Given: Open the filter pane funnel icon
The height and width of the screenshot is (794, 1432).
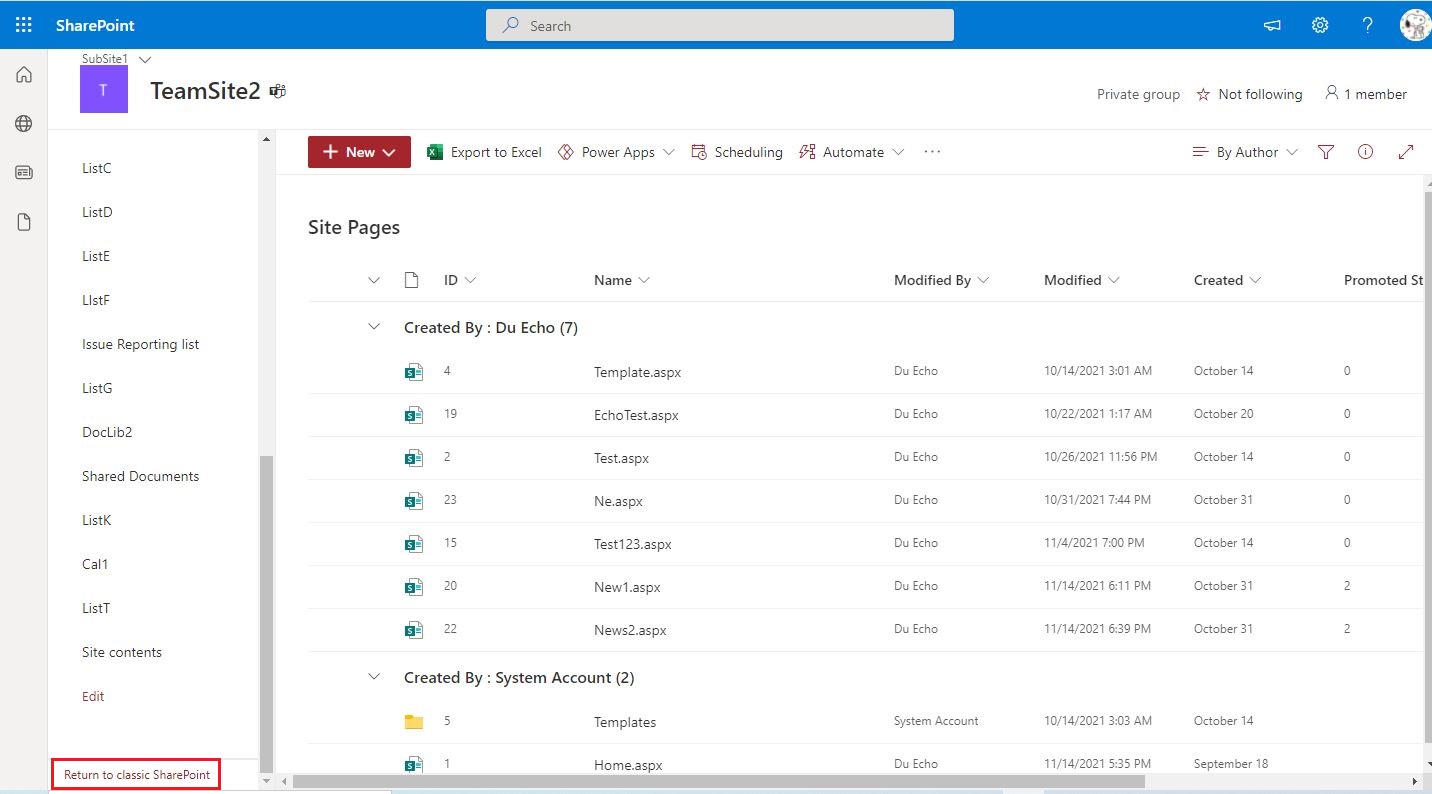Looking at the screenshot, I should pyautogui.click(x=1326, y=152).
